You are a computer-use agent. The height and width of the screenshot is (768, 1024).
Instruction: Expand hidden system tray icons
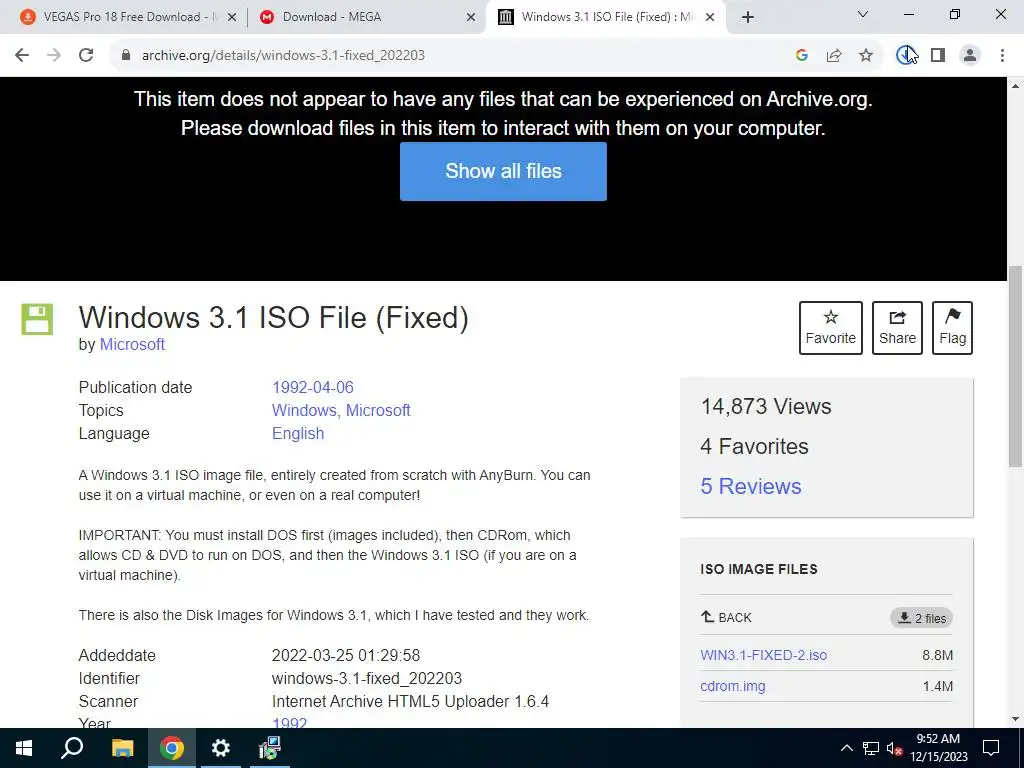[846, 748]
